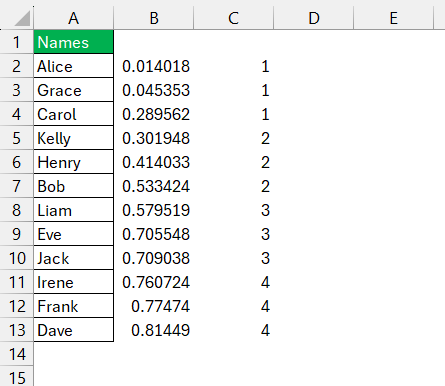Select row 11 header
The height and width of the screenshot is (386, 445).
[x=17, y=282]
